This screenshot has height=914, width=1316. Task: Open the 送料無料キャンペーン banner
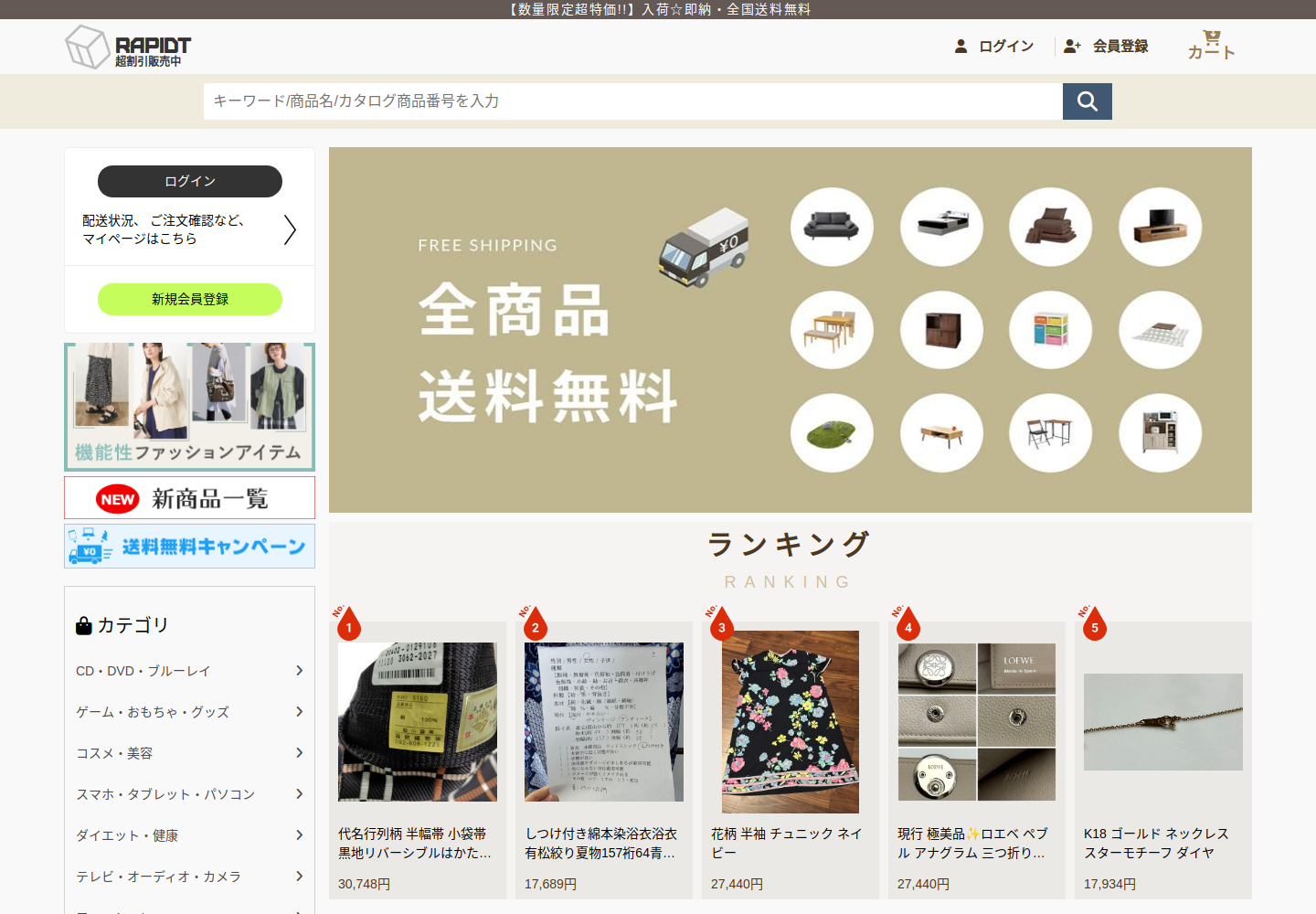[x=189, y=547]
